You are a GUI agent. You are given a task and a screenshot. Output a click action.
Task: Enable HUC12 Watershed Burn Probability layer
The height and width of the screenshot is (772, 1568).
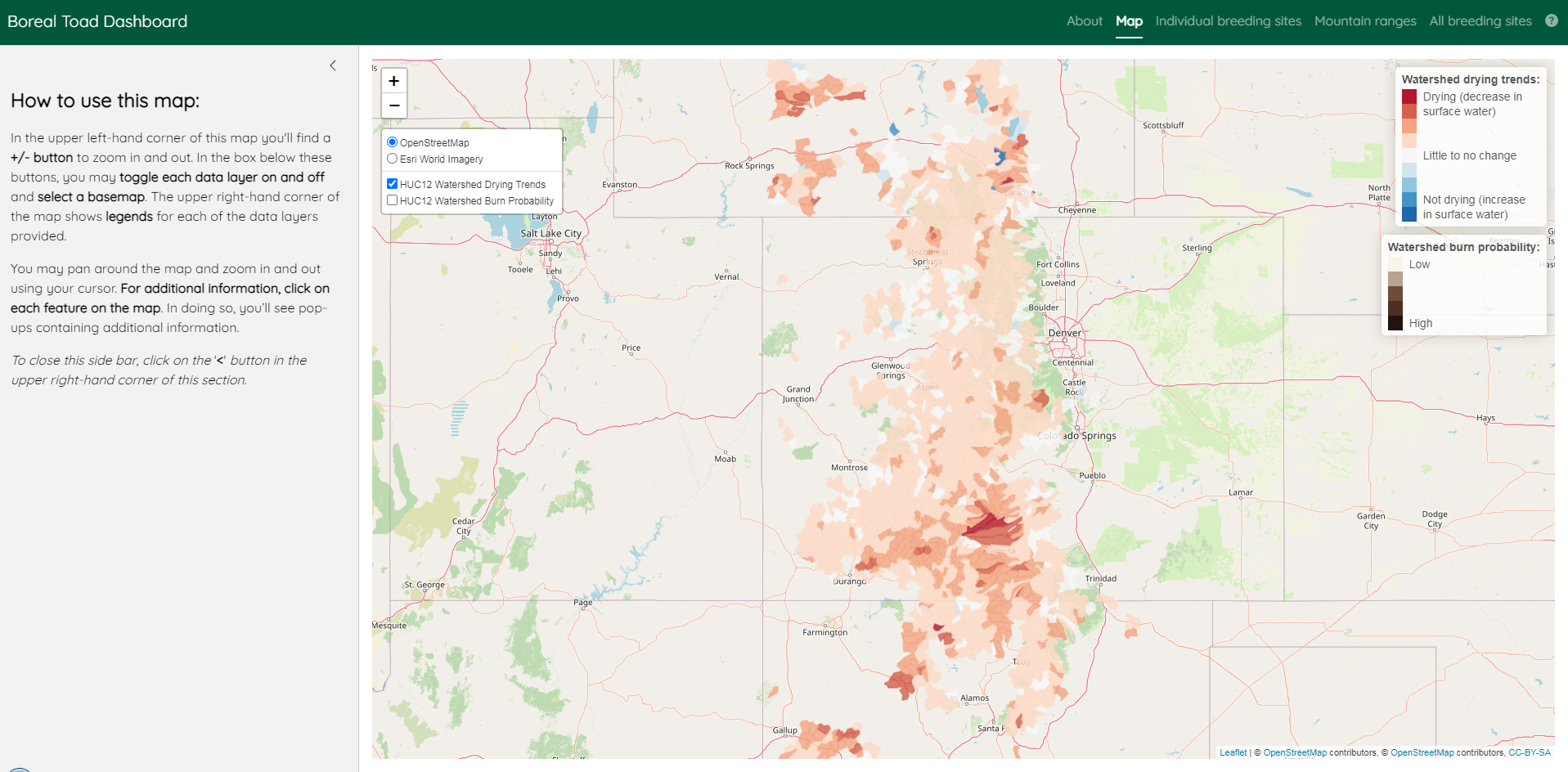(x=393, y=200)
